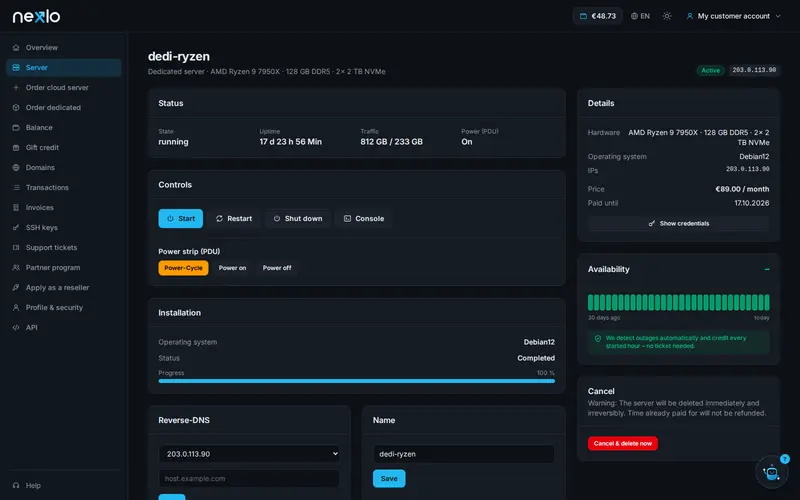The width and height of the screenshot is (800, 500).
Task: Click the API code icon in sidebar
Action: (x=16, y=328)
